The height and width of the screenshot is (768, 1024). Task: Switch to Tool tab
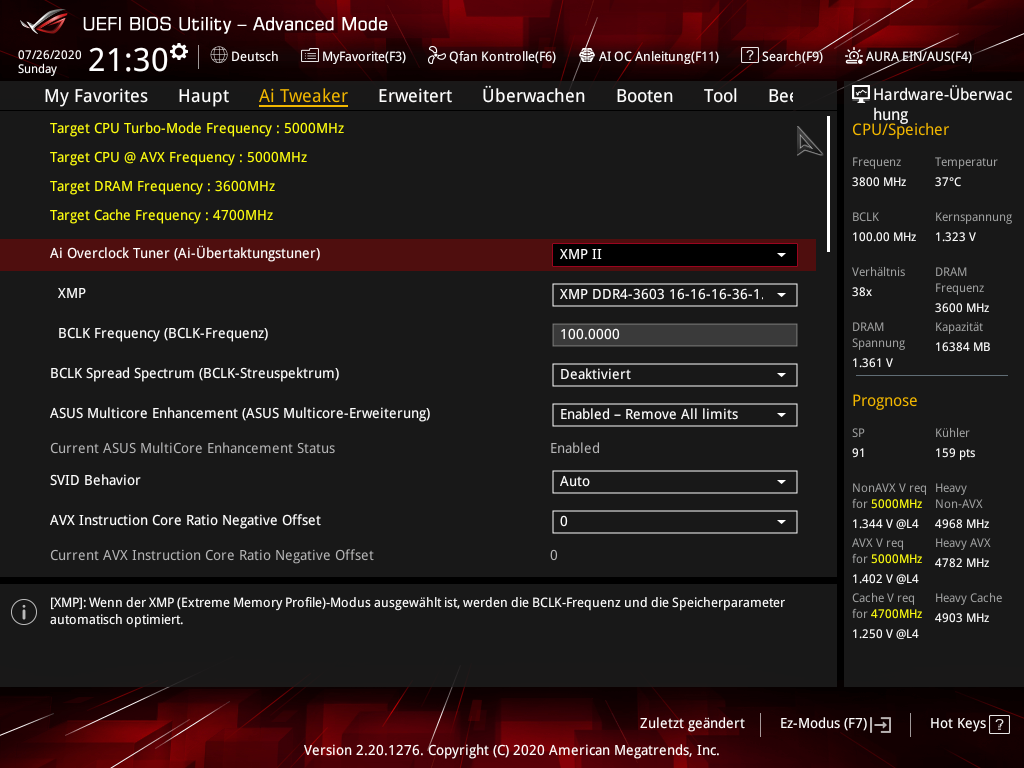pyautogui.click(x=720, y=96)
